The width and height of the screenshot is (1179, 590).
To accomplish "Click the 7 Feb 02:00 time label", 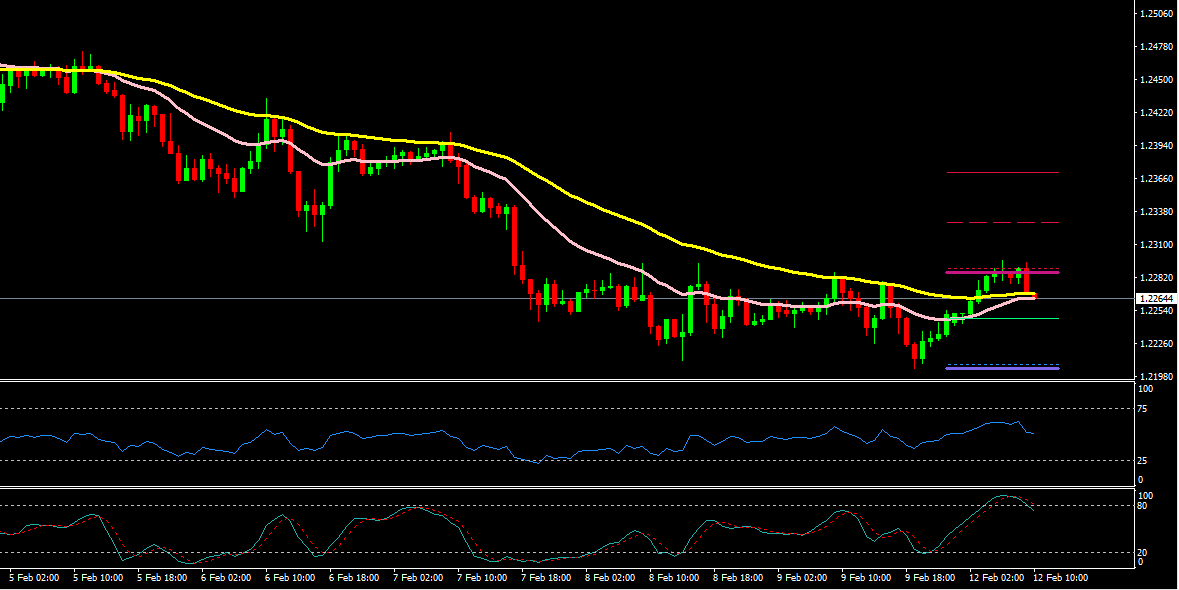I will pos(418,578).
